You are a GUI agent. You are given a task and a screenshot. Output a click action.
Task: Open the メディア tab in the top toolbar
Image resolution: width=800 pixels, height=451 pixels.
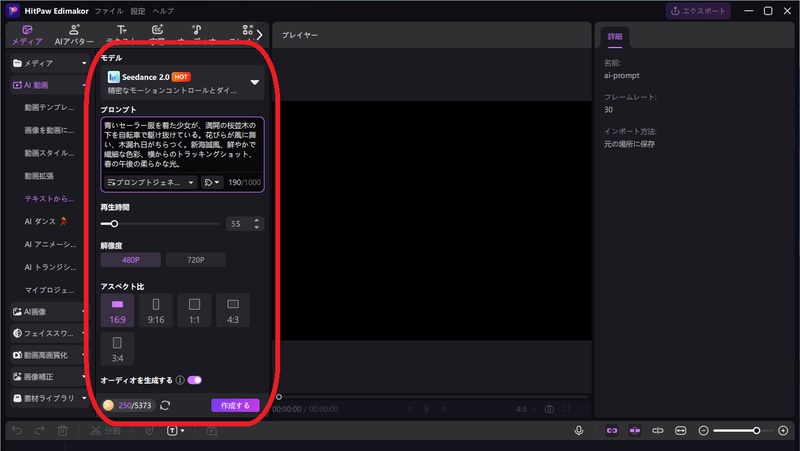27,35
